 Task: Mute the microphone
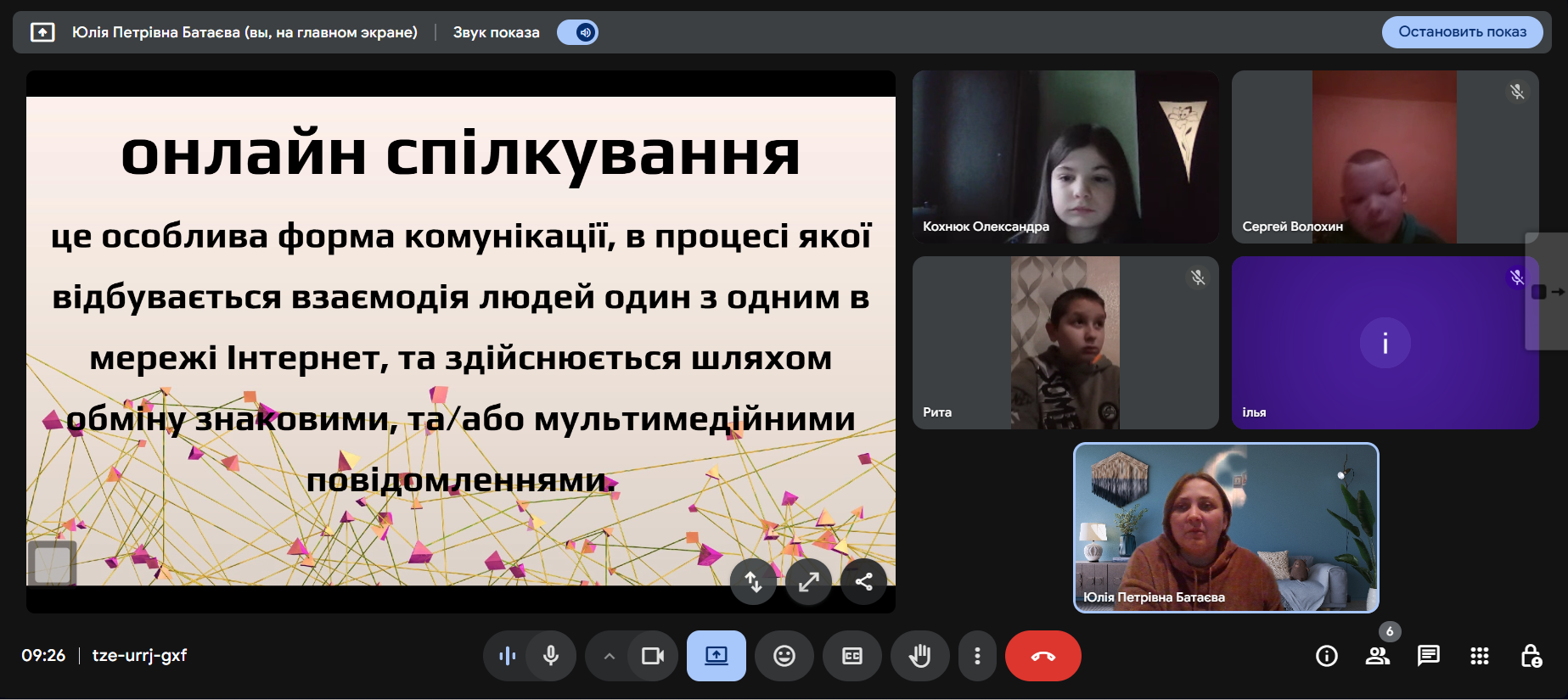coord(551,656)
